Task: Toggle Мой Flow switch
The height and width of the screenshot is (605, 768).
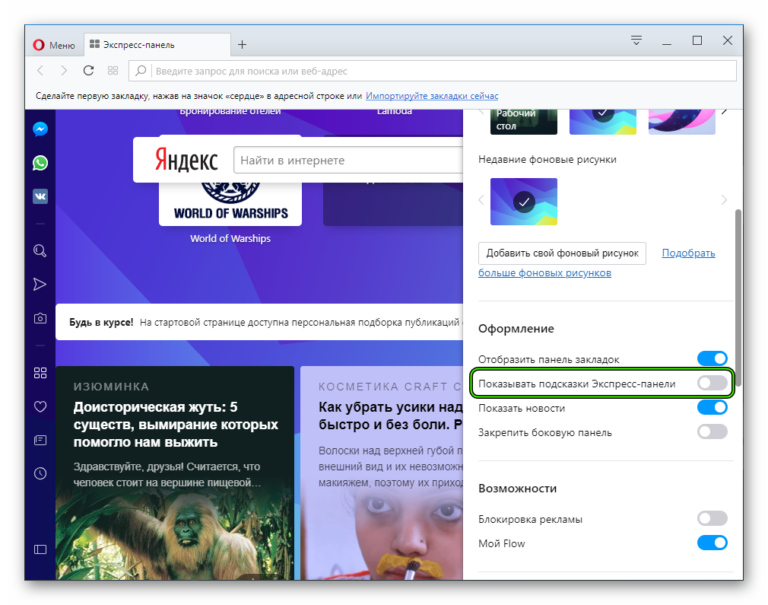Action: pyautogui.click(x=712, y=543)
